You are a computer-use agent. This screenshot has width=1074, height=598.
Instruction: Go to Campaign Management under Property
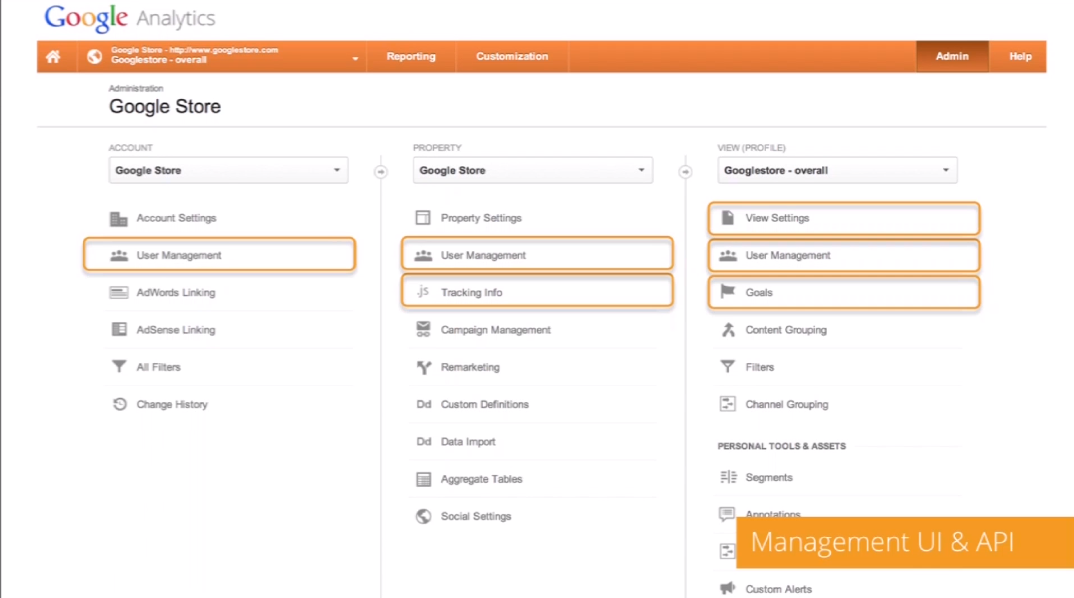(x=495, y=330)
